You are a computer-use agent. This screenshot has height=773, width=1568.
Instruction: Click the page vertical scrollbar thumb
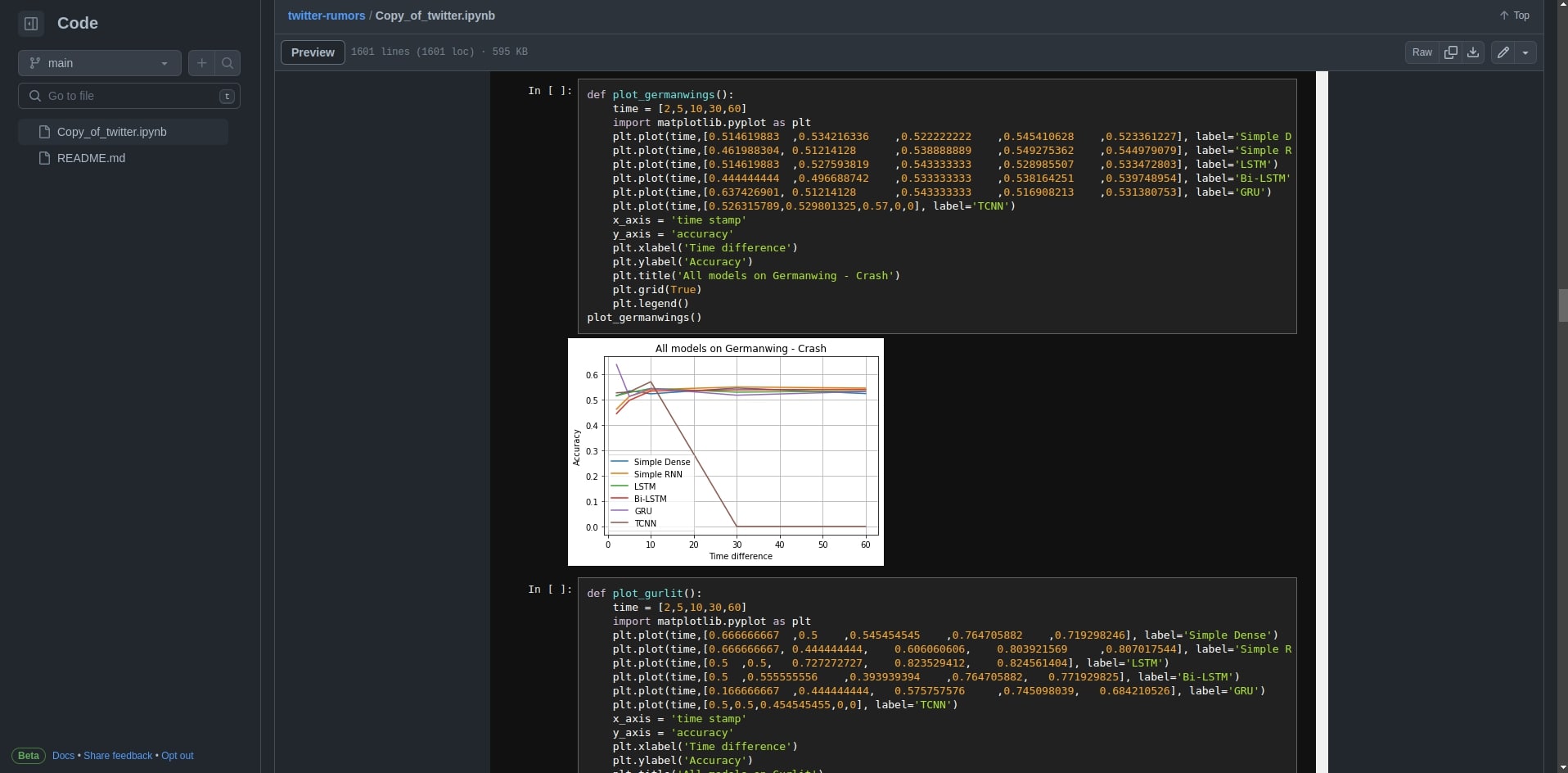coord(1562,305)
